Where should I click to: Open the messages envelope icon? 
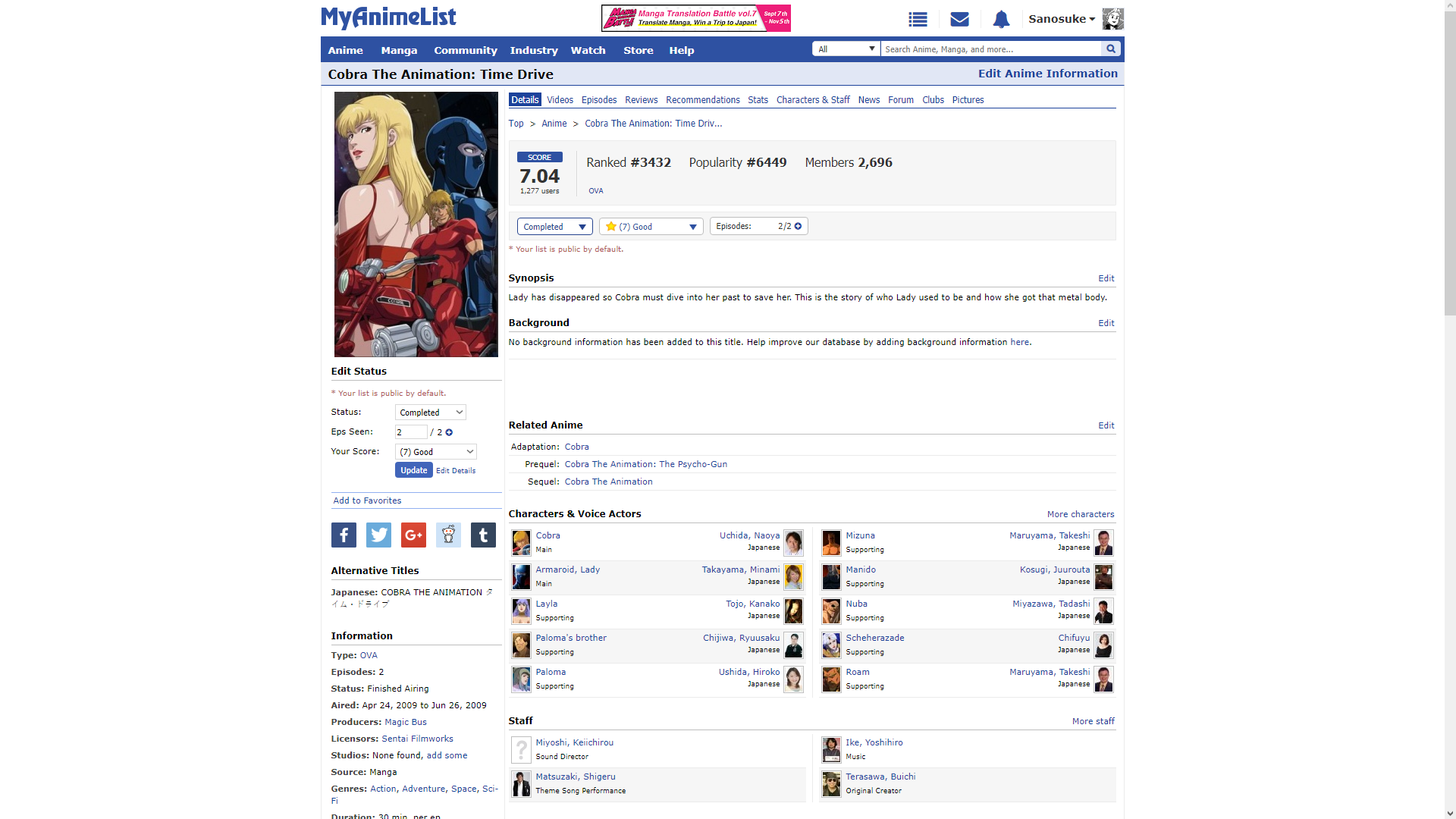tap(959, 19)
